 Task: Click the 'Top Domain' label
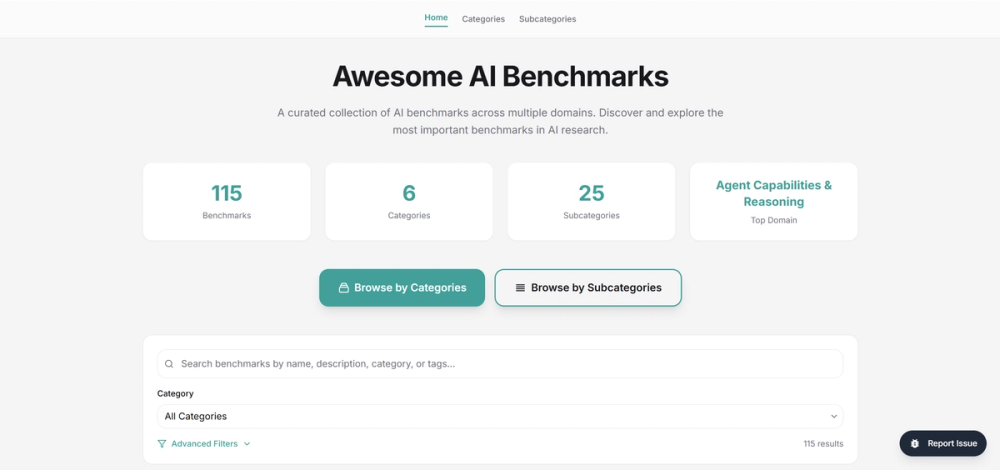pyautogui.click(x=774, y=220)
